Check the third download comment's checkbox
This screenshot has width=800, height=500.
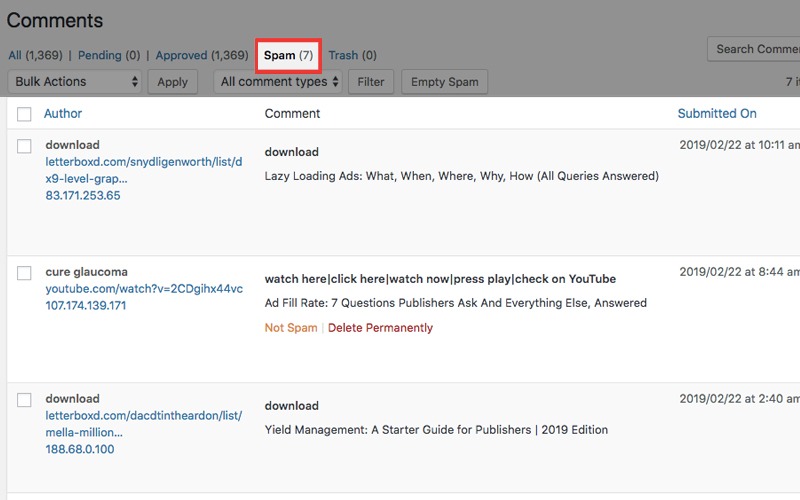[25, 400]
